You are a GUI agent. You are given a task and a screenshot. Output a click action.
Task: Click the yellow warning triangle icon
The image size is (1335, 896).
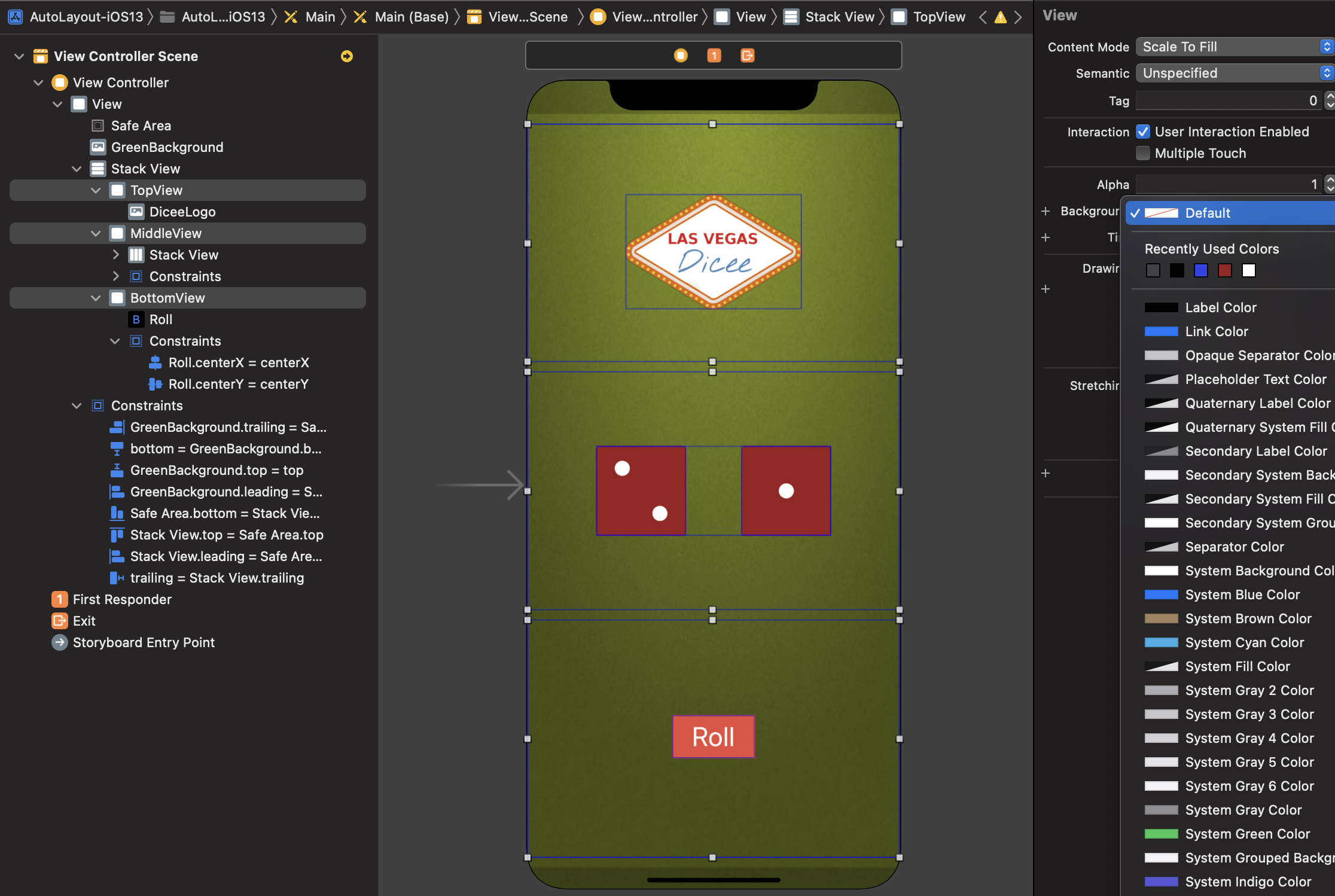pyautogui.click(x=1000, y=17)
